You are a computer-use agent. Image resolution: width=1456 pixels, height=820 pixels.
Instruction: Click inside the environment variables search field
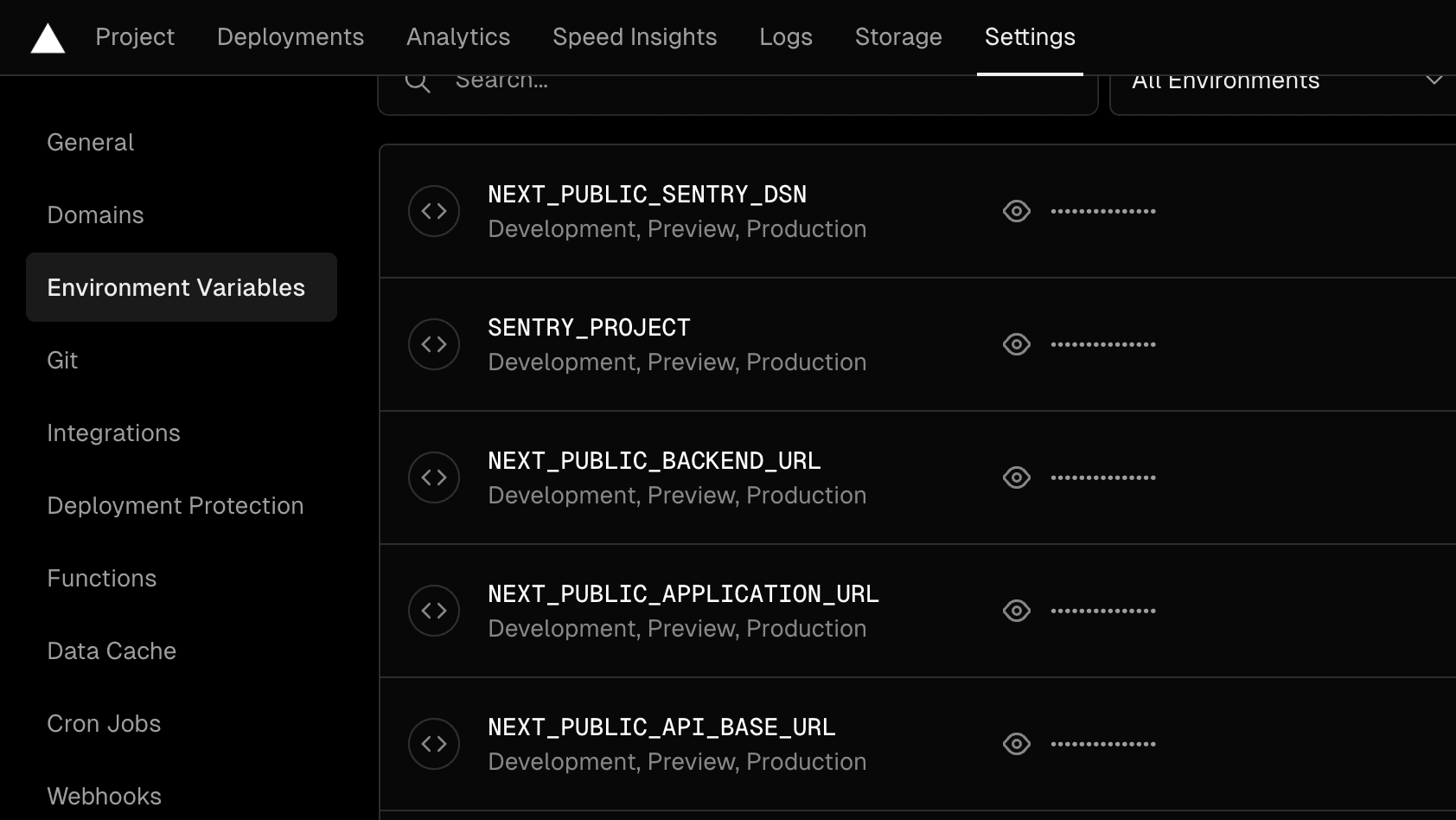[x=692, y=80]
